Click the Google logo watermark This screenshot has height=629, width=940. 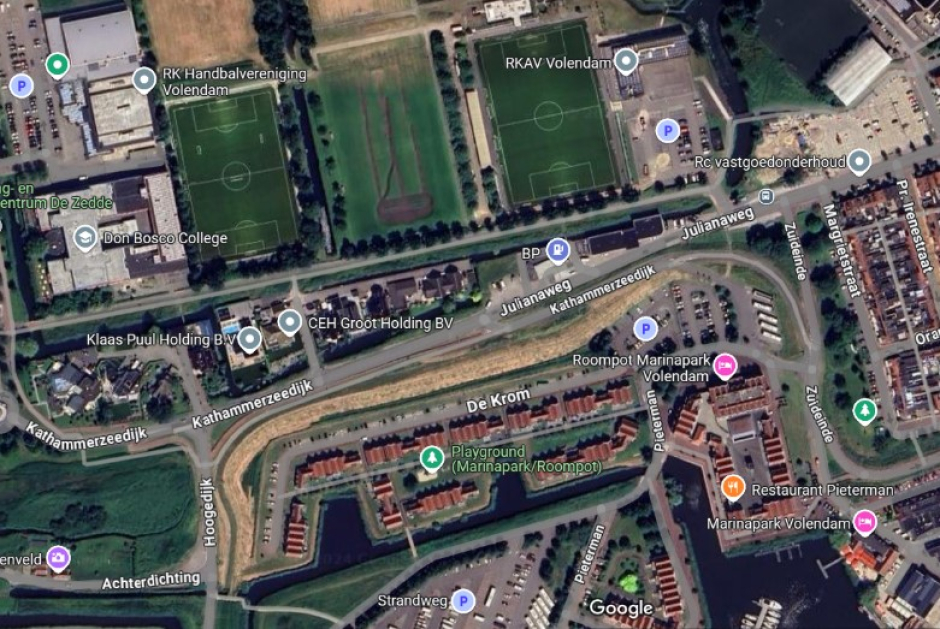[621, 608]
